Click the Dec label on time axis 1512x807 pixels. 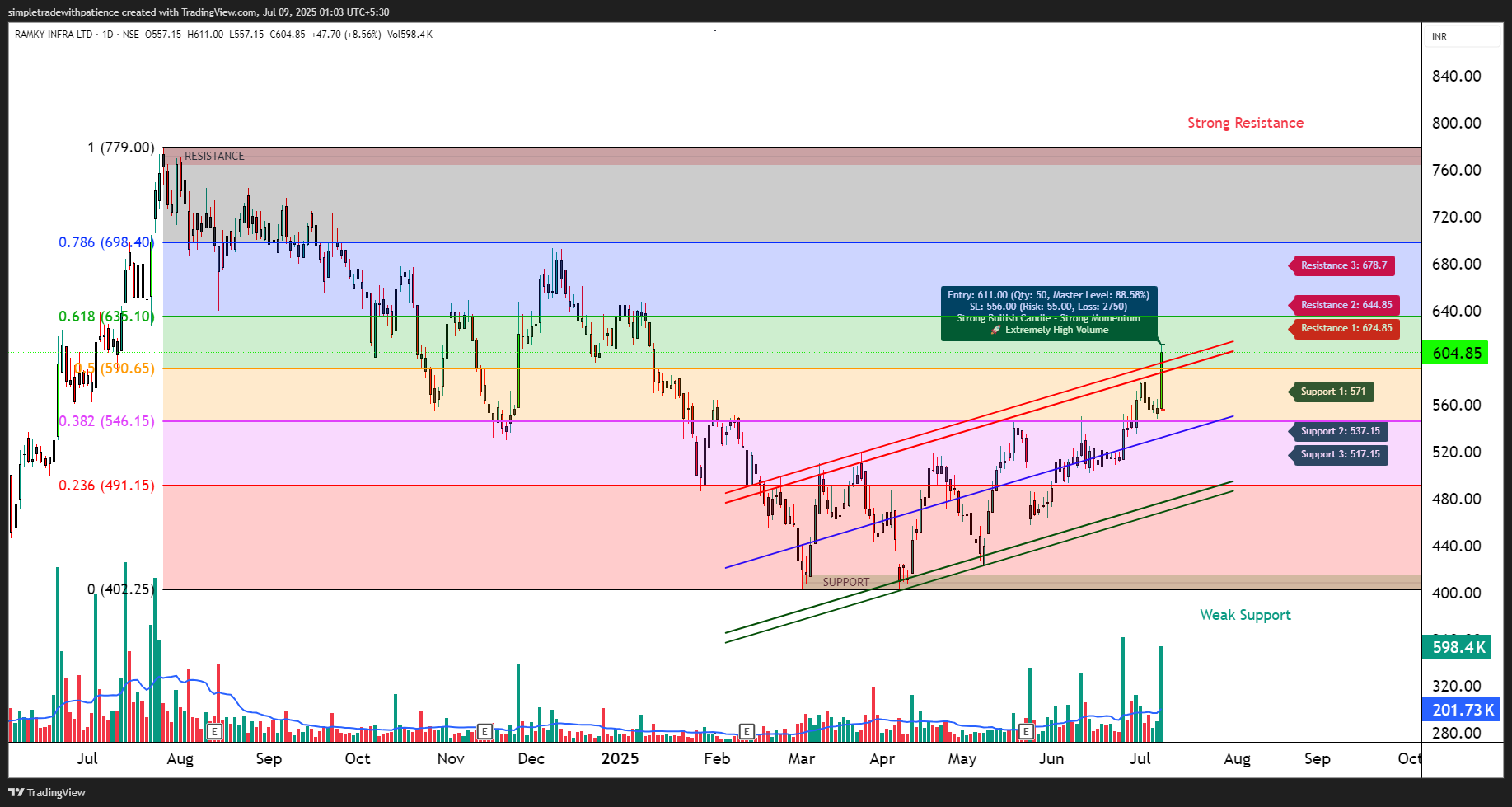(531, 758)
